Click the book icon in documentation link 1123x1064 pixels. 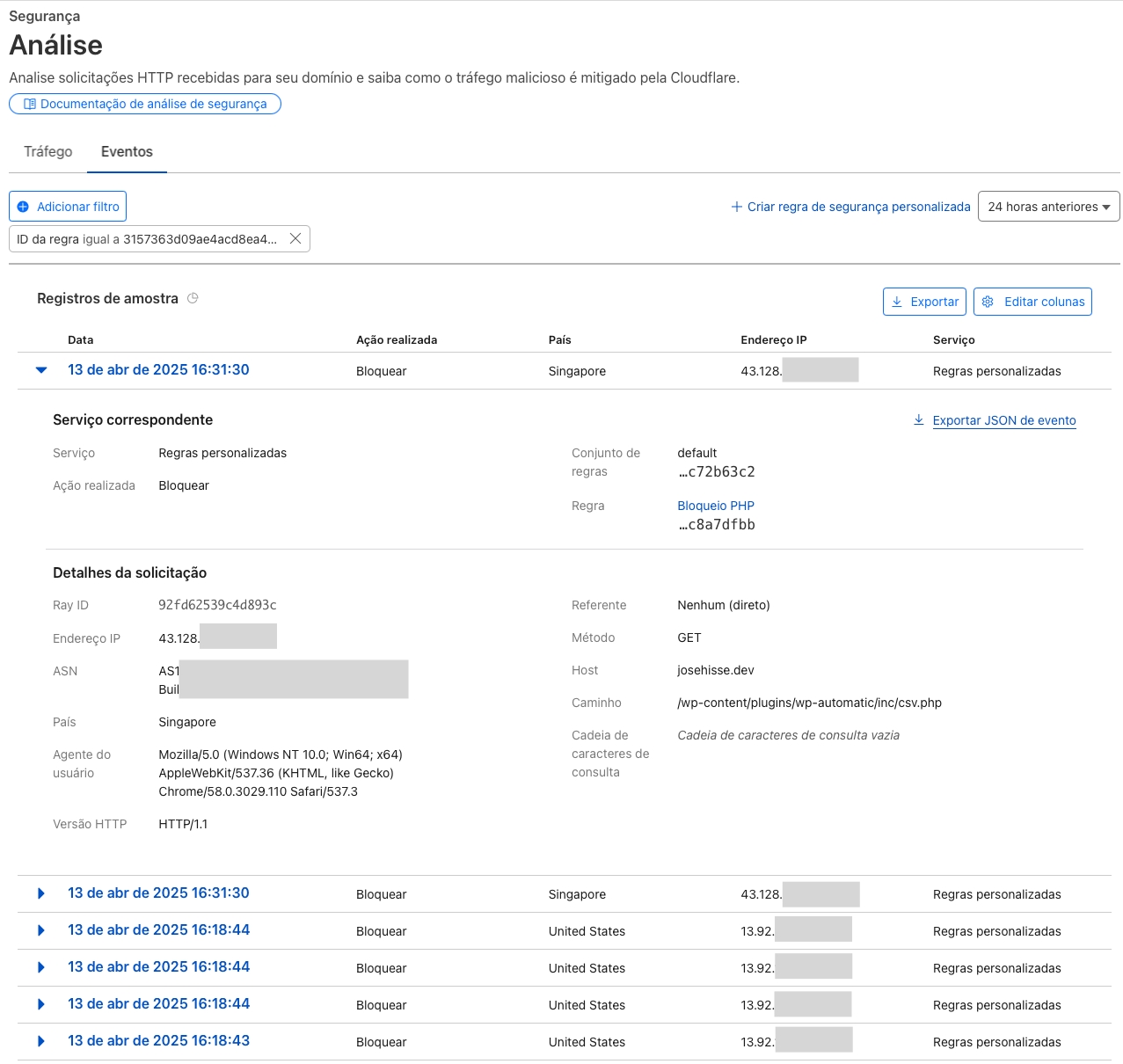click(30, 104)
